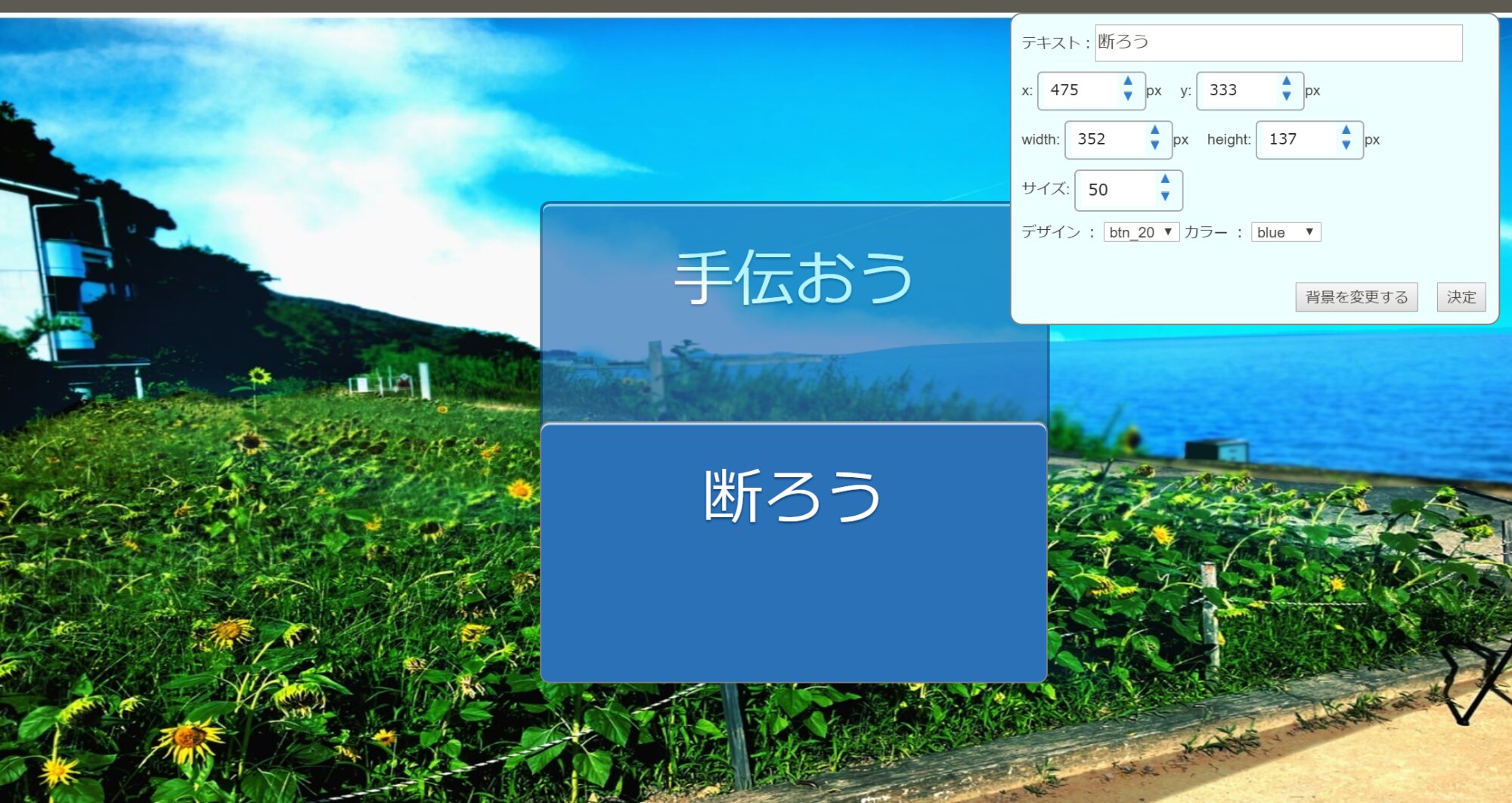The width and height of the screenshot is (1512, 803).
Task: Increase the x position with up arrow
Action: (1128, 82)
